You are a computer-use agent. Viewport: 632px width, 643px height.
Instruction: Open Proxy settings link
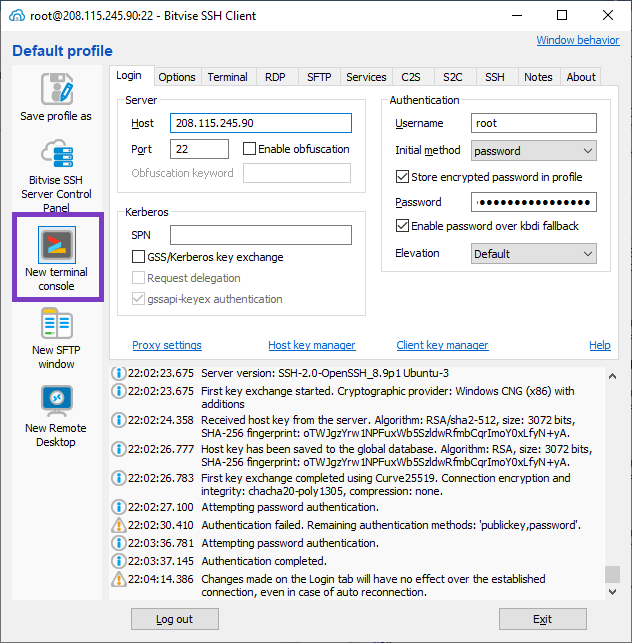(x=167, y=345)
